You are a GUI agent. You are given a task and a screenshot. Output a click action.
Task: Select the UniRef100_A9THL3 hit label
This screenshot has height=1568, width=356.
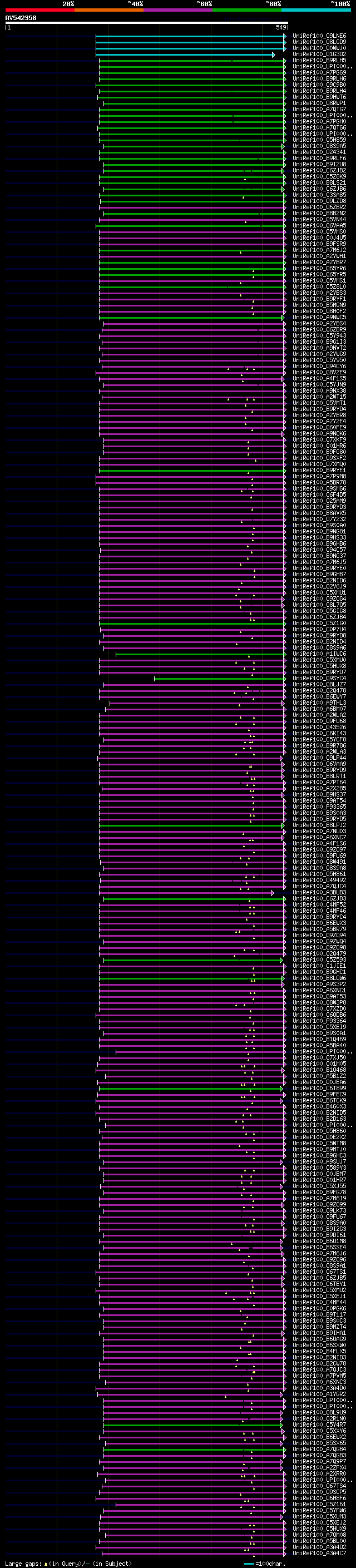tap(319, 703)
